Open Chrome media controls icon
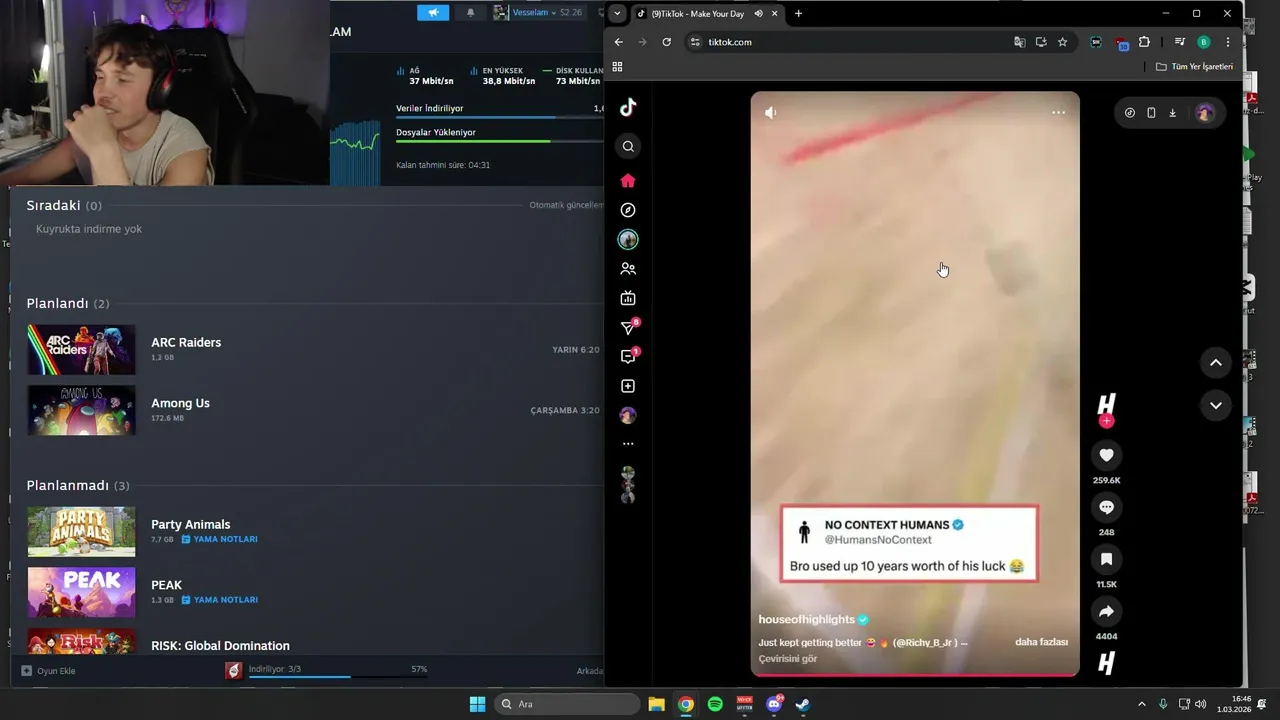 tap(1180, 42)
